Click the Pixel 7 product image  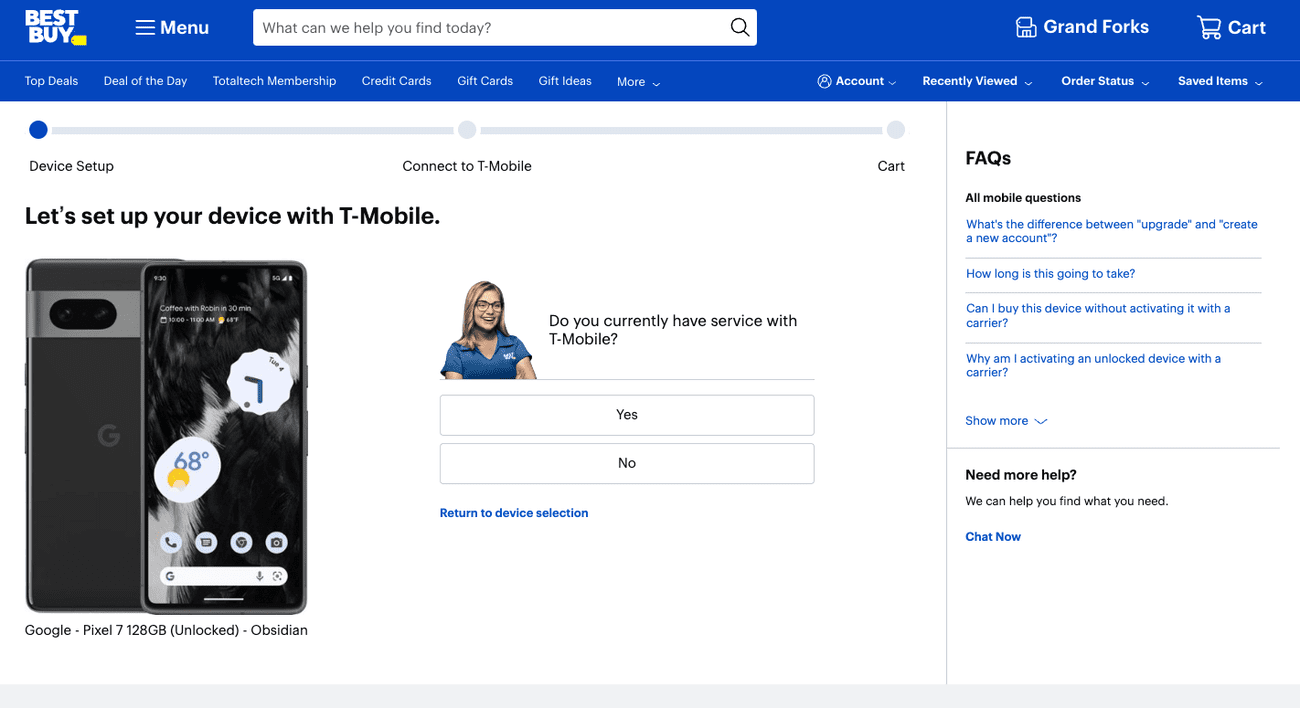point(166,437)
